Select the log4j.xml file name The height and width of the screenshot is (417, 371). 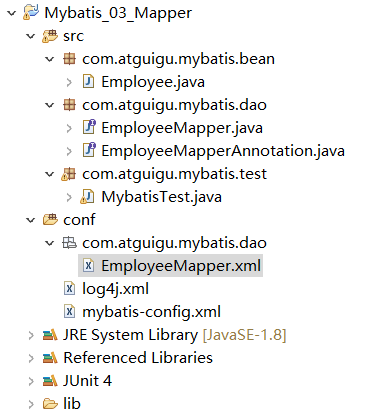[115, 289]
